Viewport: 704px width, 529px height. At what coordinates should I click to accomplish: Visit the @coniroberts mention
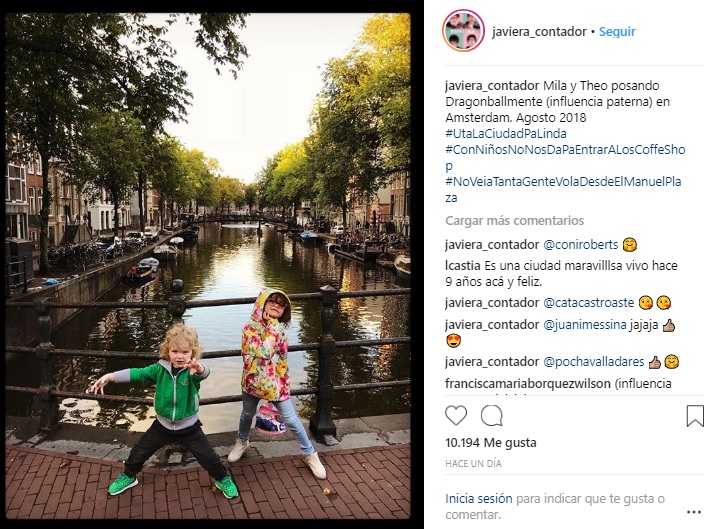(581, 245)
